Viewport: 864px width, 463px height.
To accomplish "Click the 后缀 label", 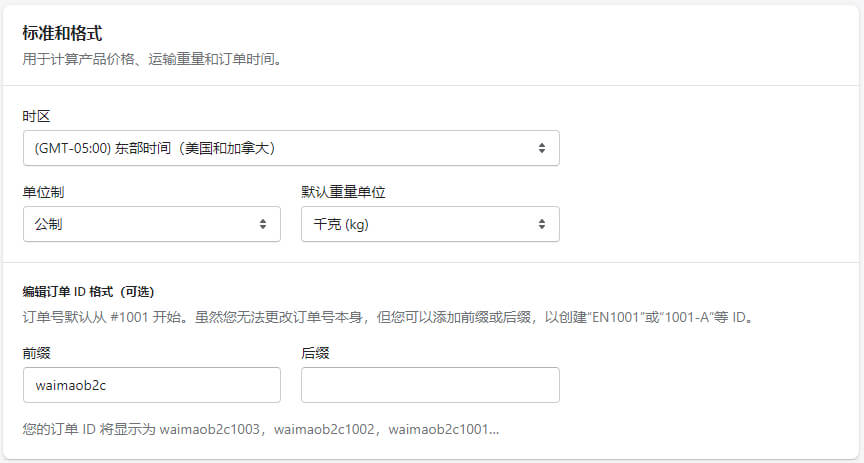I will (315, 353).
